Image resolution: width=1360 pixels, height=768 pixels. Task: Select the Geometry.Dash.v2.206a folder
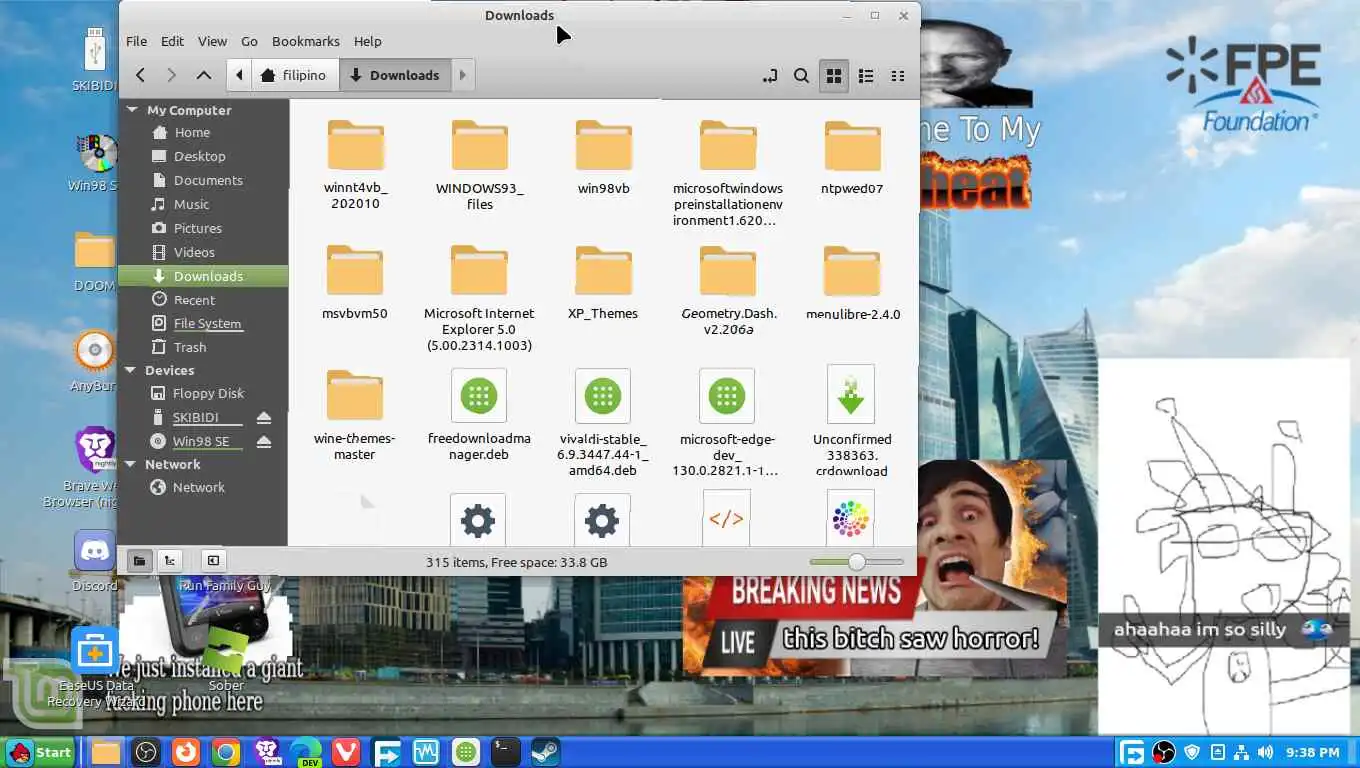click(728, 291)
